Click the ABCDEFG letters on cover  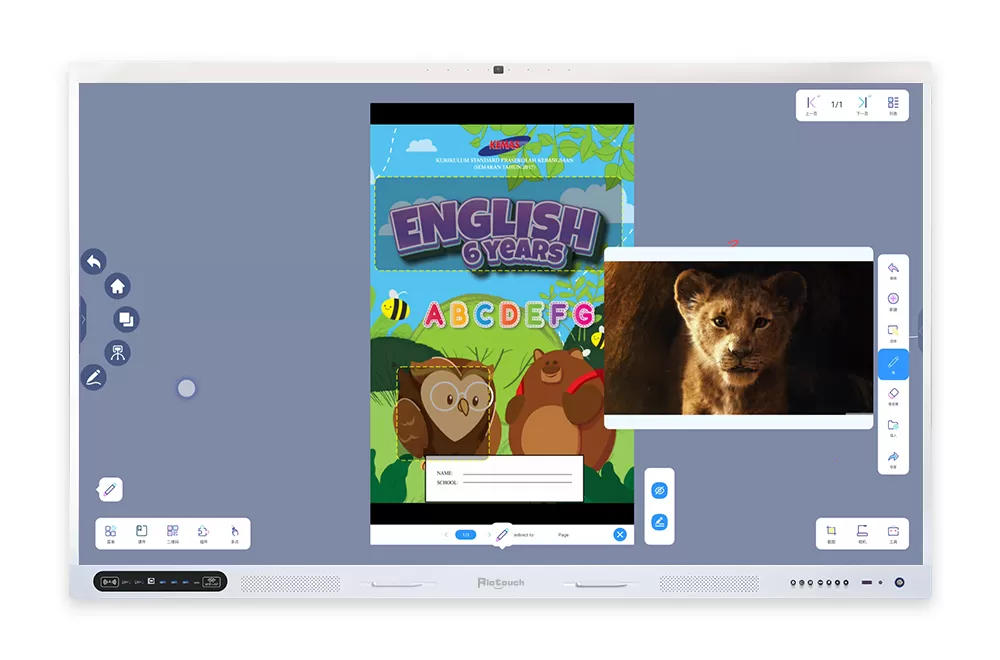click(509, 314)
